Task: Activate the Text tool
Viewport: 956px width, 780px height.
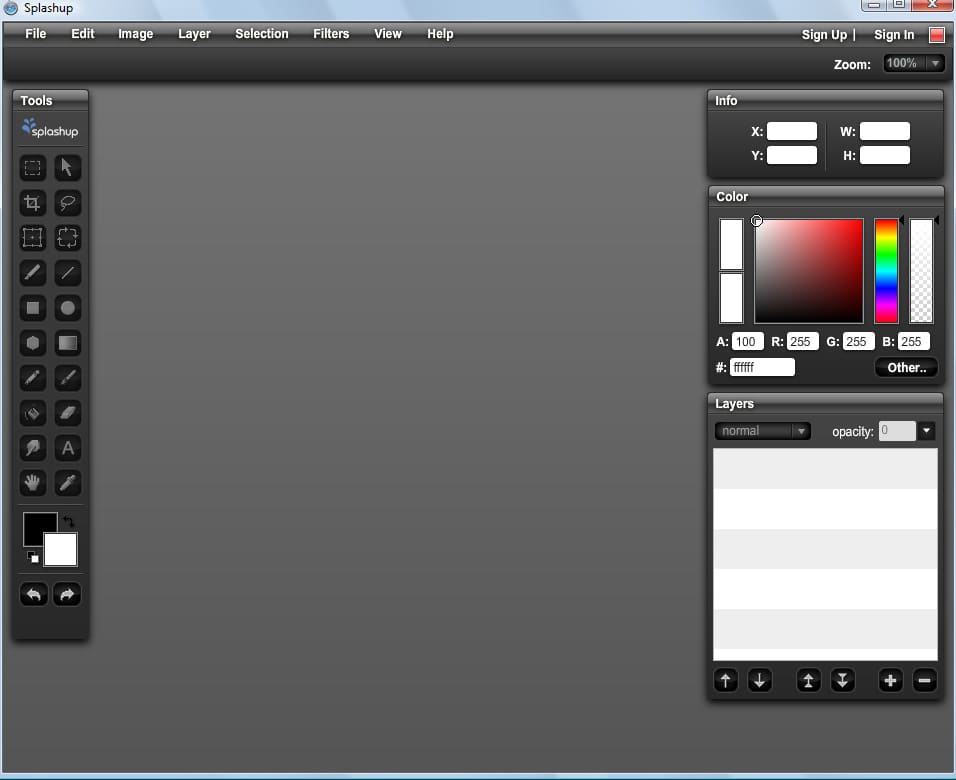Action: tap(68, 448)
